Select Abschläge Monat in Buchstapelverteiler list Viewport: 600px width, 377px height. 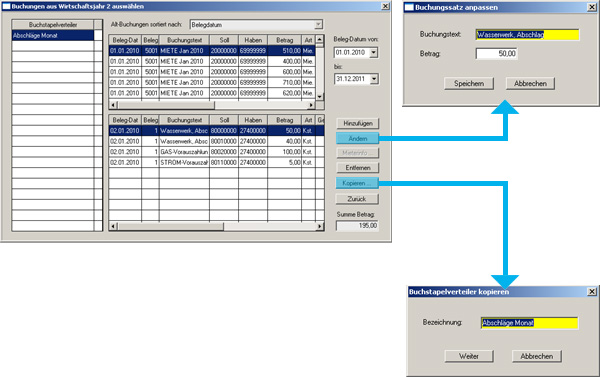pos(53,36)
